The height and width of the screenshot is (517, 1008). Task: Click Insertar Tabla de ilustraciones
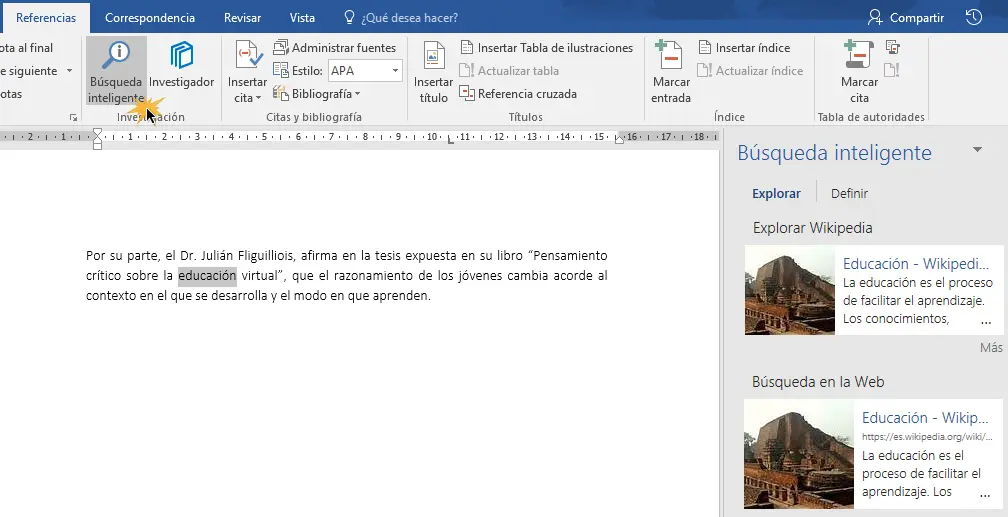(546, 48)
